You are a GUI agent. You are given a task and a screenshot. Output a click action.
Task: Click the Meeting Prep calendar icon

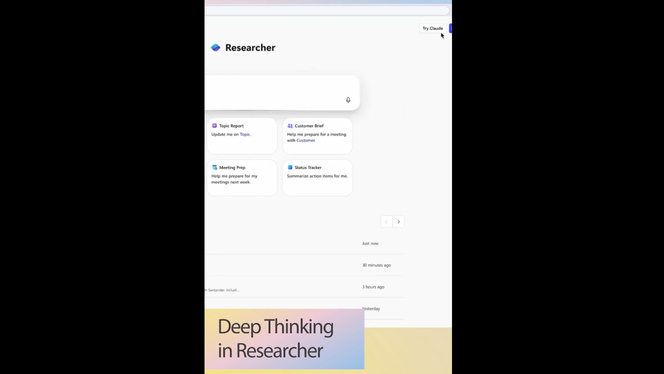214,167
